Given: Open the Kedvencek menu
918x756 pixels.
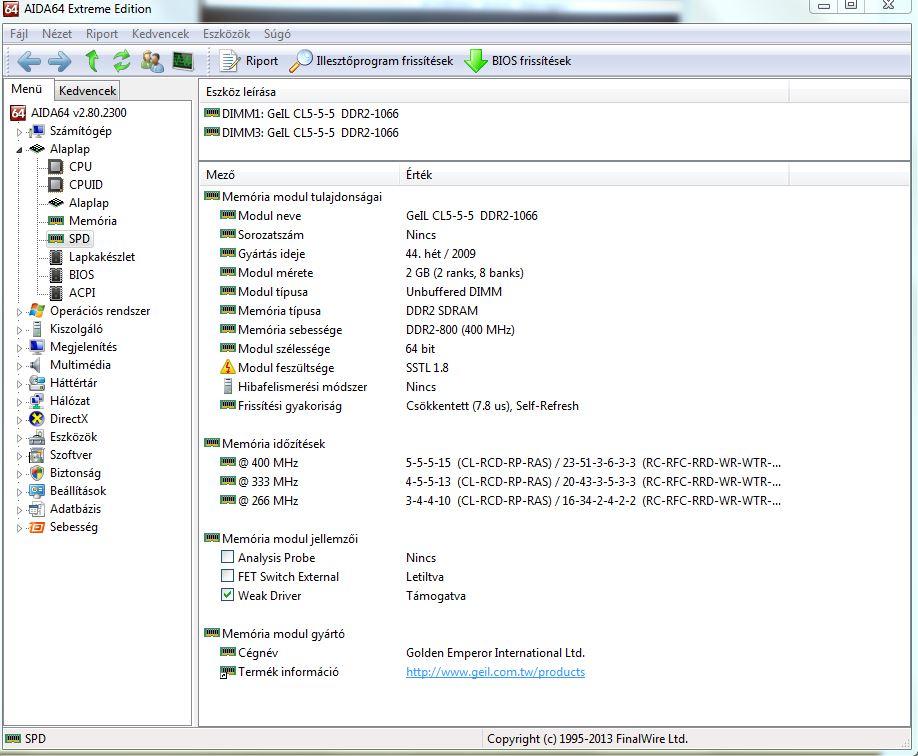Looking at the screenshot, I should coord(160,34).
